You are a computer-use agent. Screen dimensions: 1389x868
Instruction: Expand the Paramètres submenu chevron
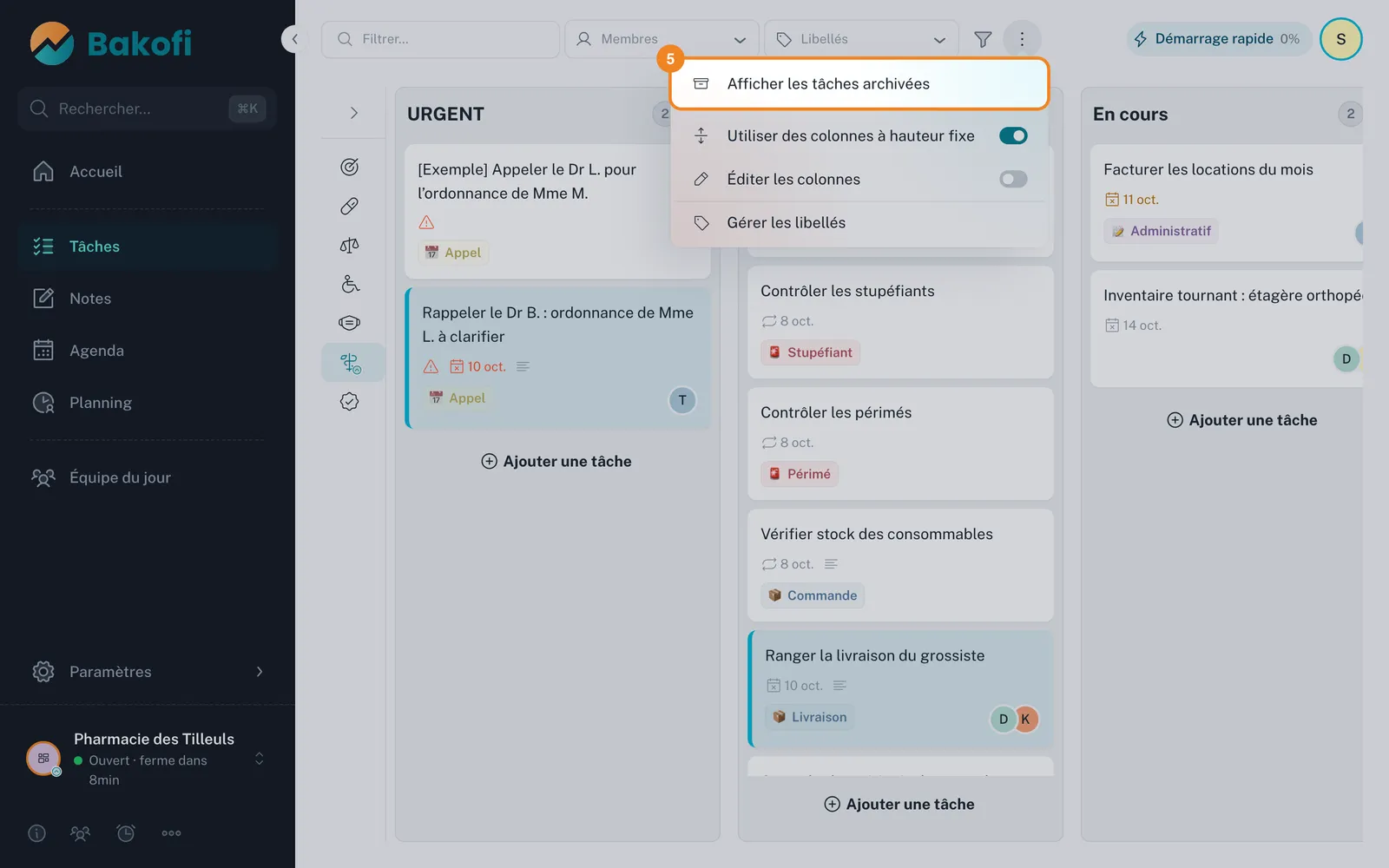[260, 672]
